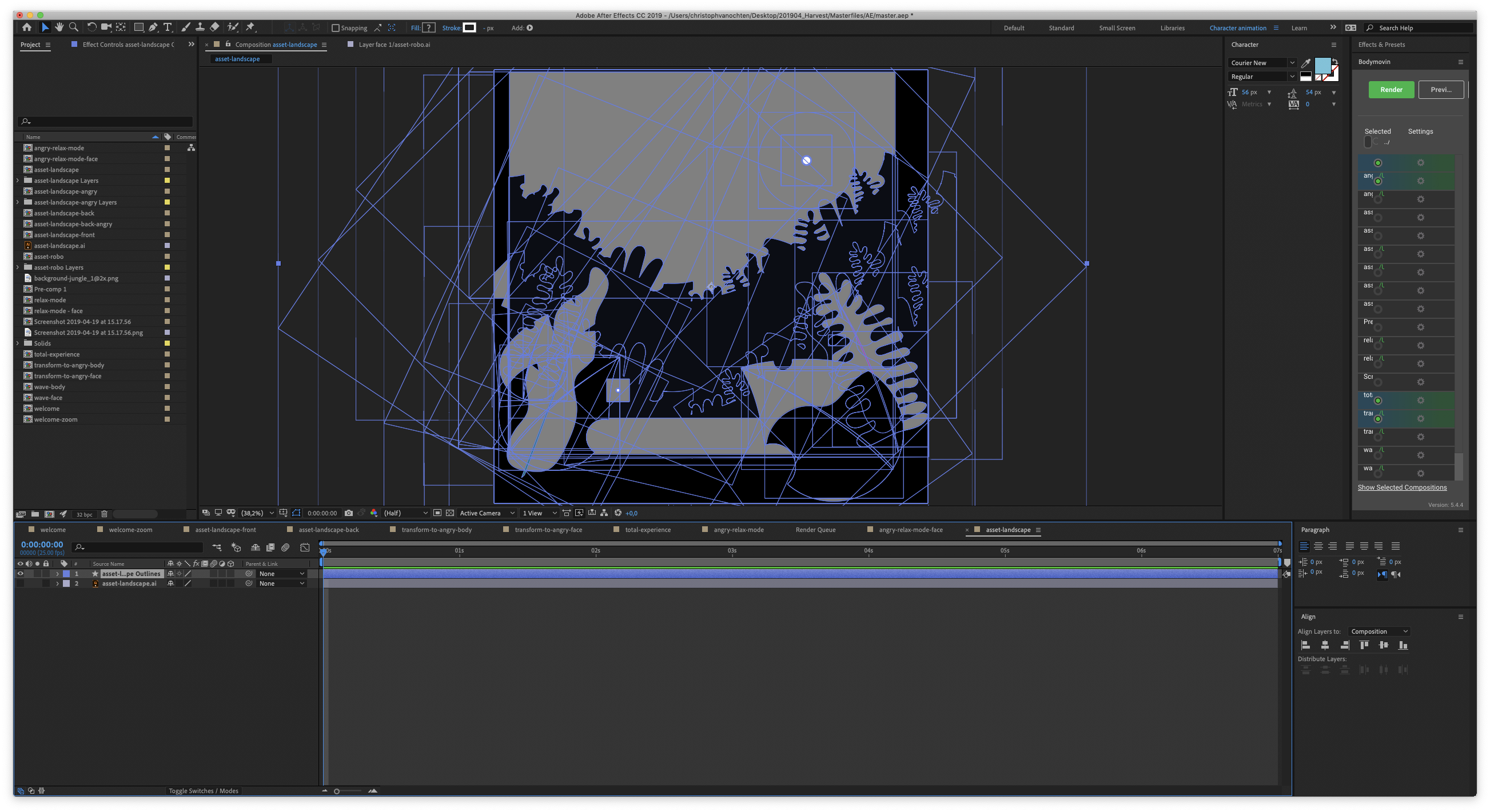Select the Eraser tool
1490x812 pixels.
214,27
